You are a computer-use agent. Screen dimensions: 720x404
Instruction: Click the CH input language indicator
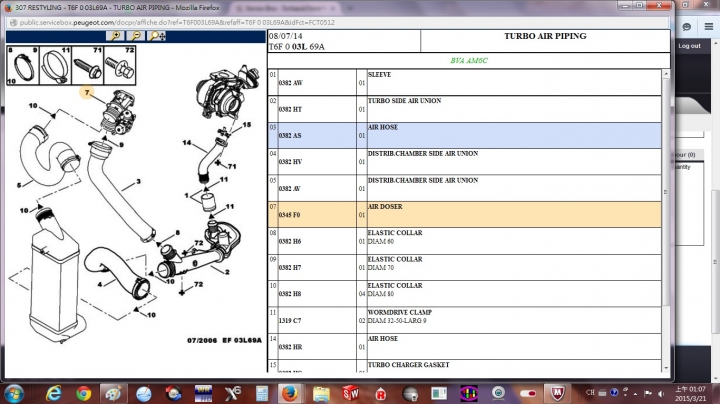[x=590, y=393]
